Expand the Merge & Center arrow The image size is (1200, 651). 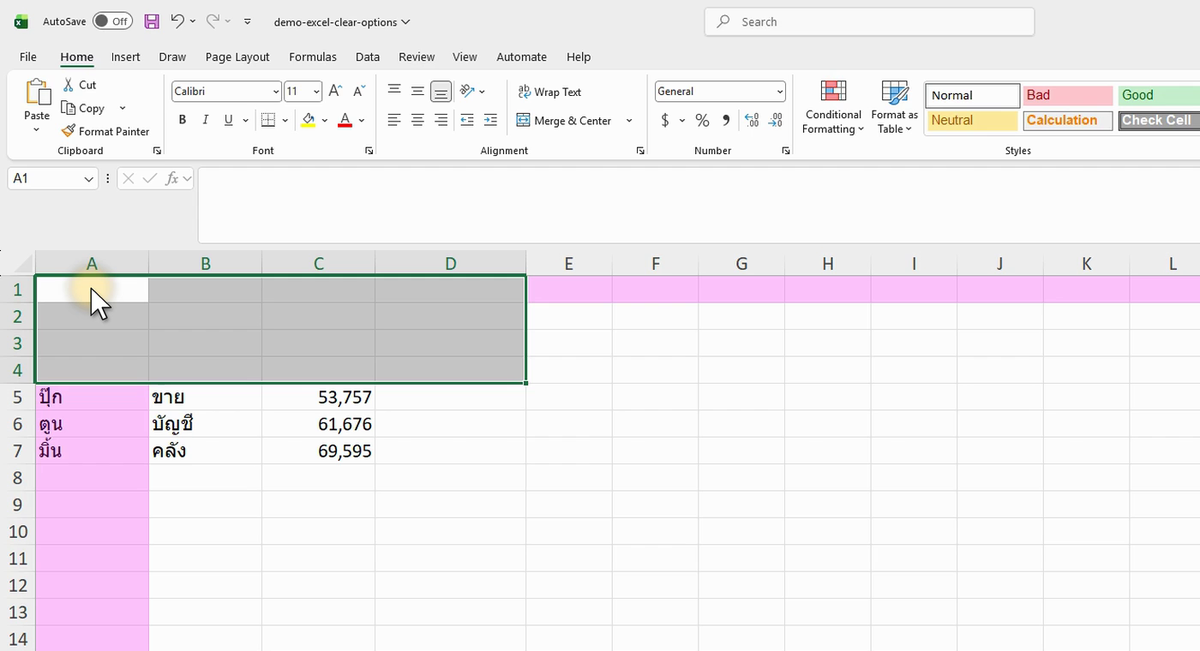point(629,121)
